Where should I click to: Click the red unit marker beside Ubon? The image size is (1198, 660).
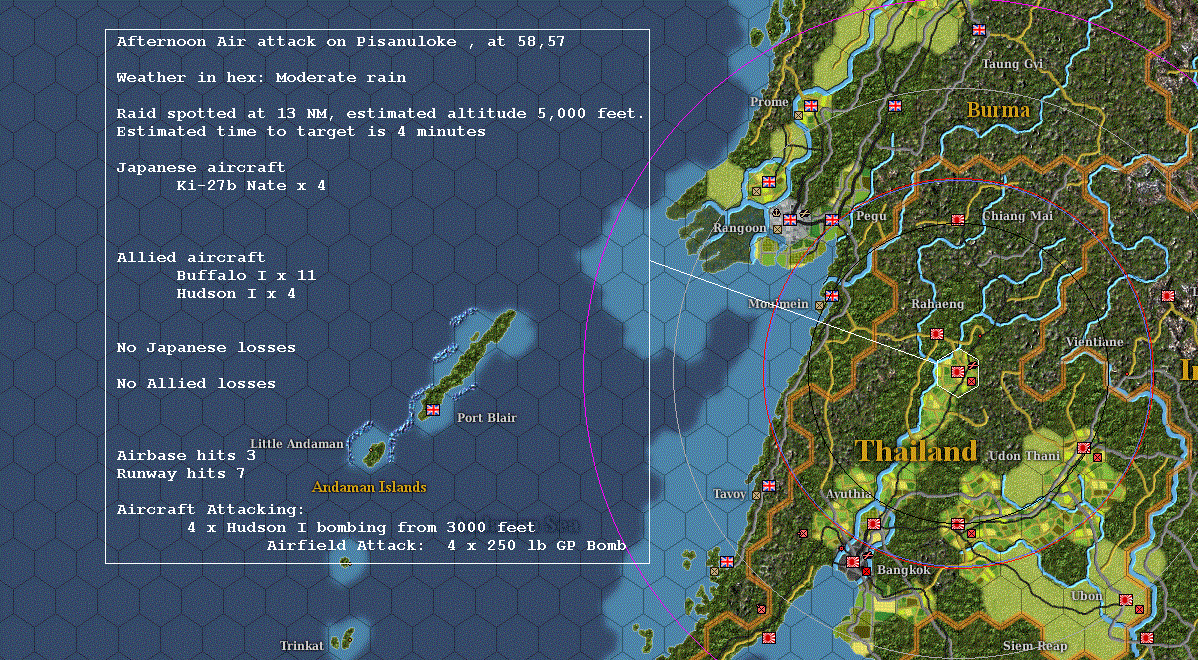tap(1139, 610)
